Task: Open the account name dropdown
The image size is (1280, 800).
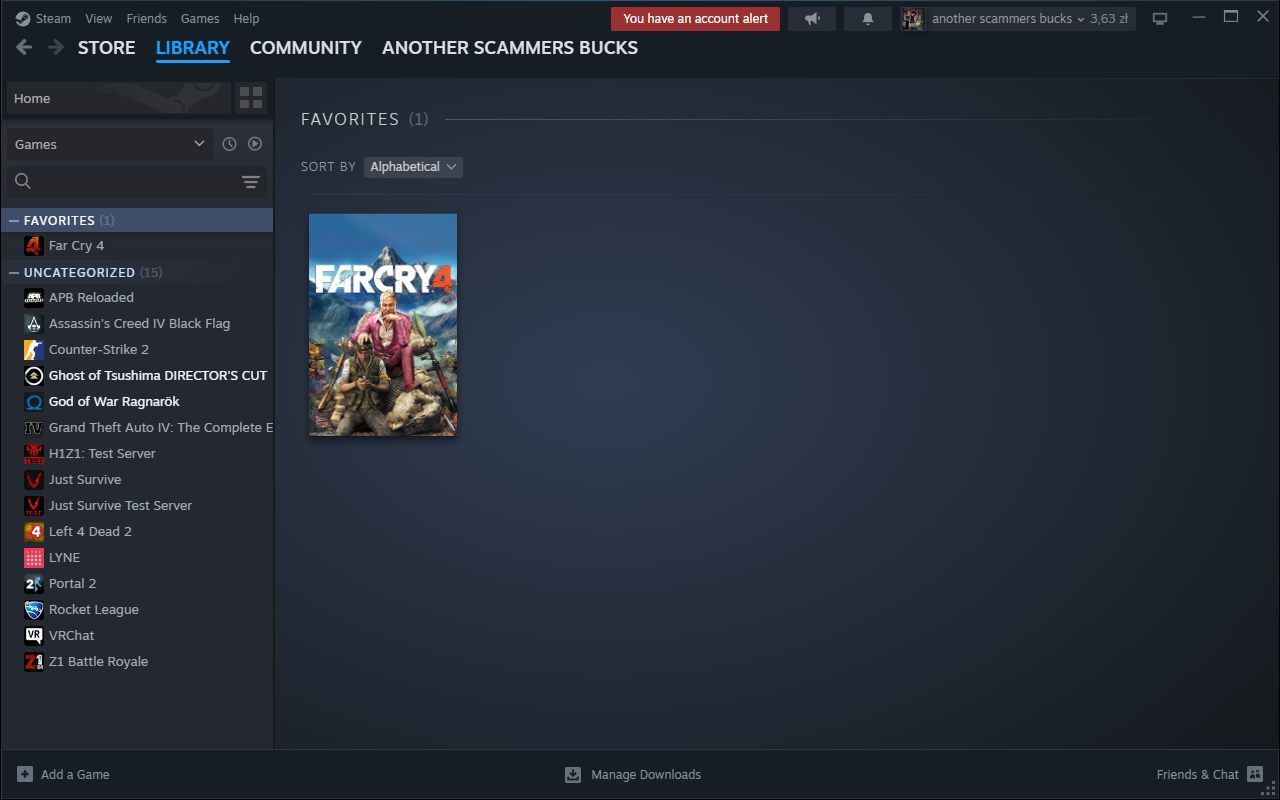Action: point(1008,19)
